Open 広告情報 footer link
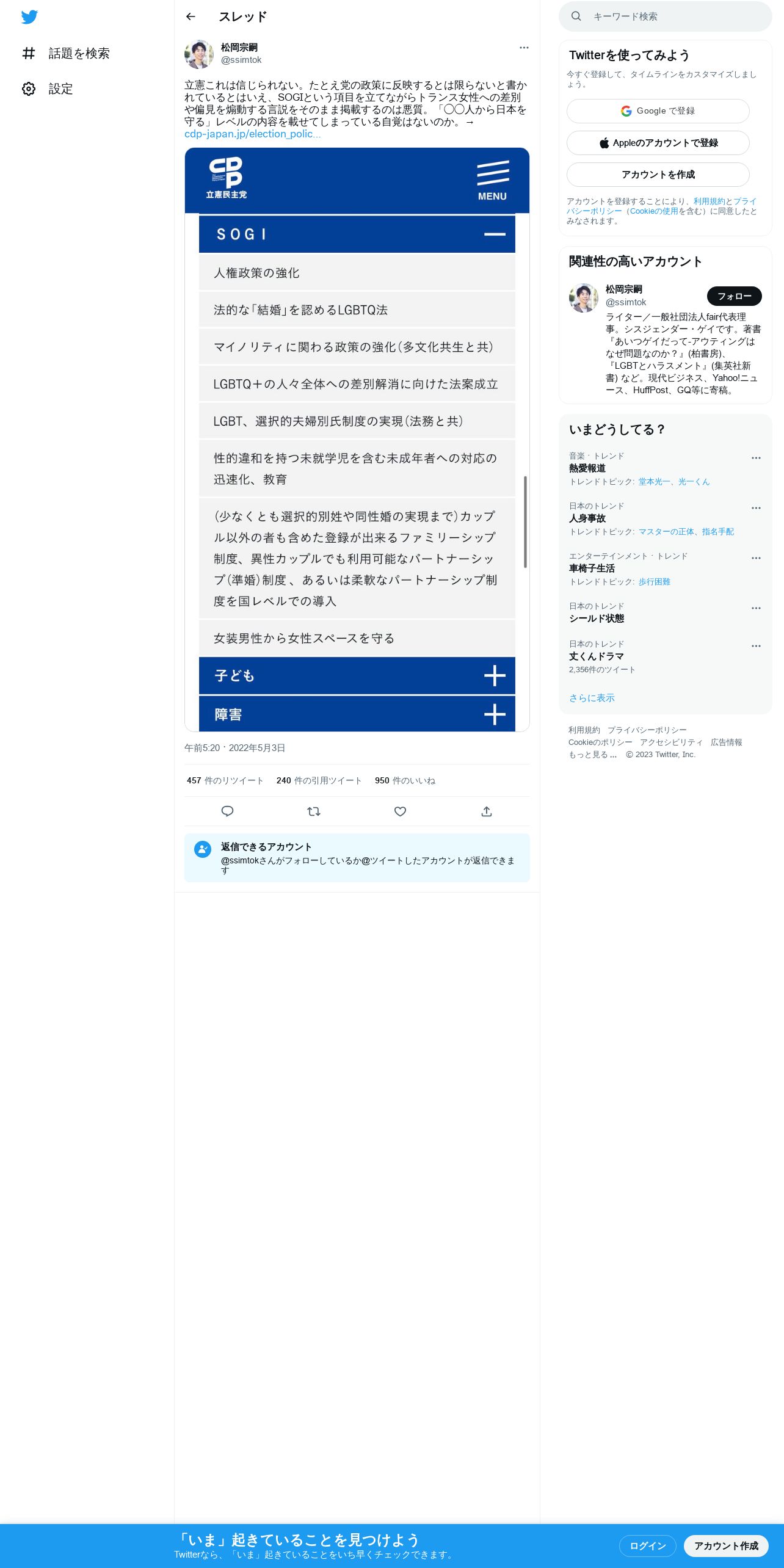The image size is (784, 1568). (727, 742)
